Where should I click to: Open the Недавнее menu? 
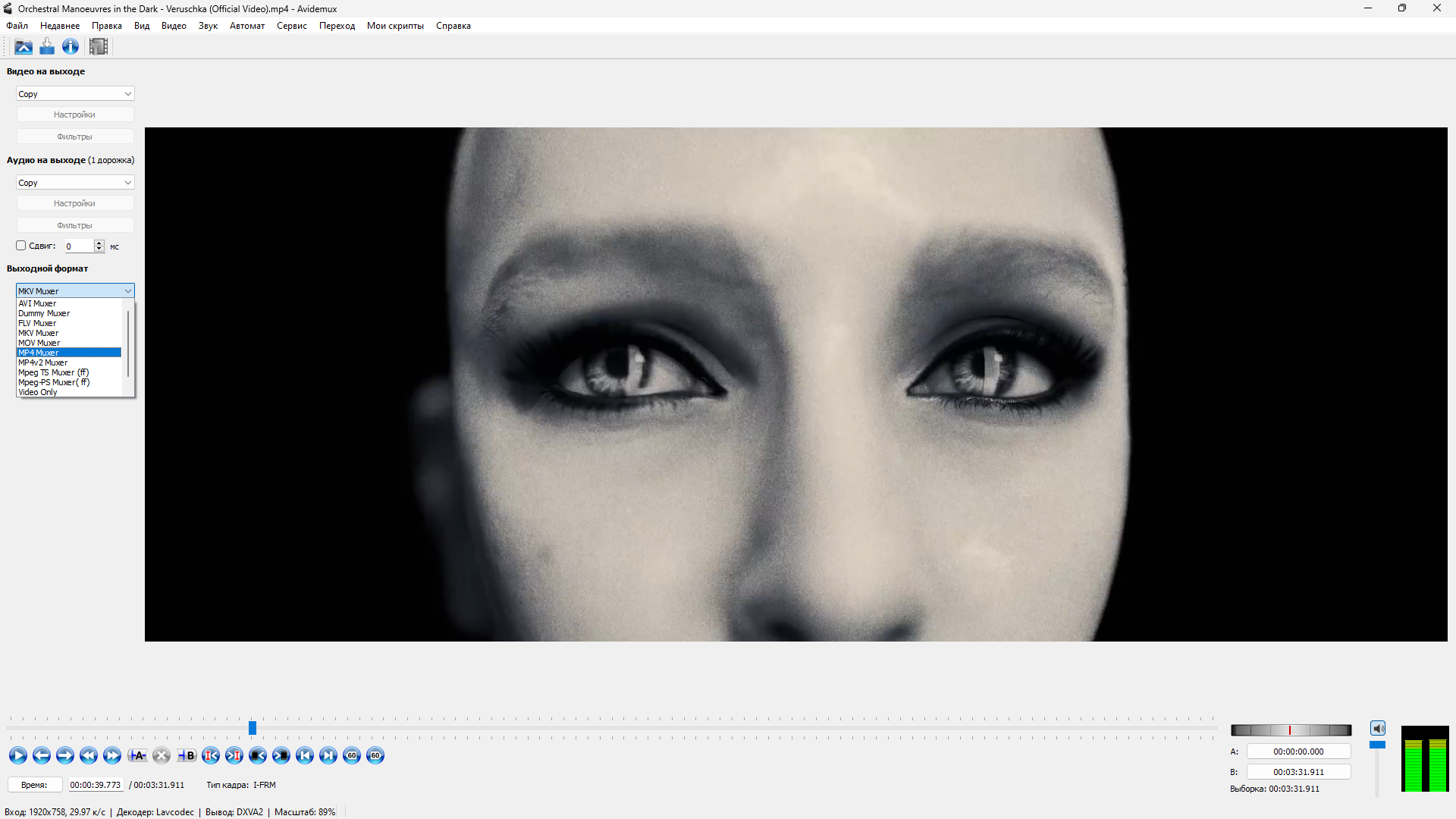(60, 26)
